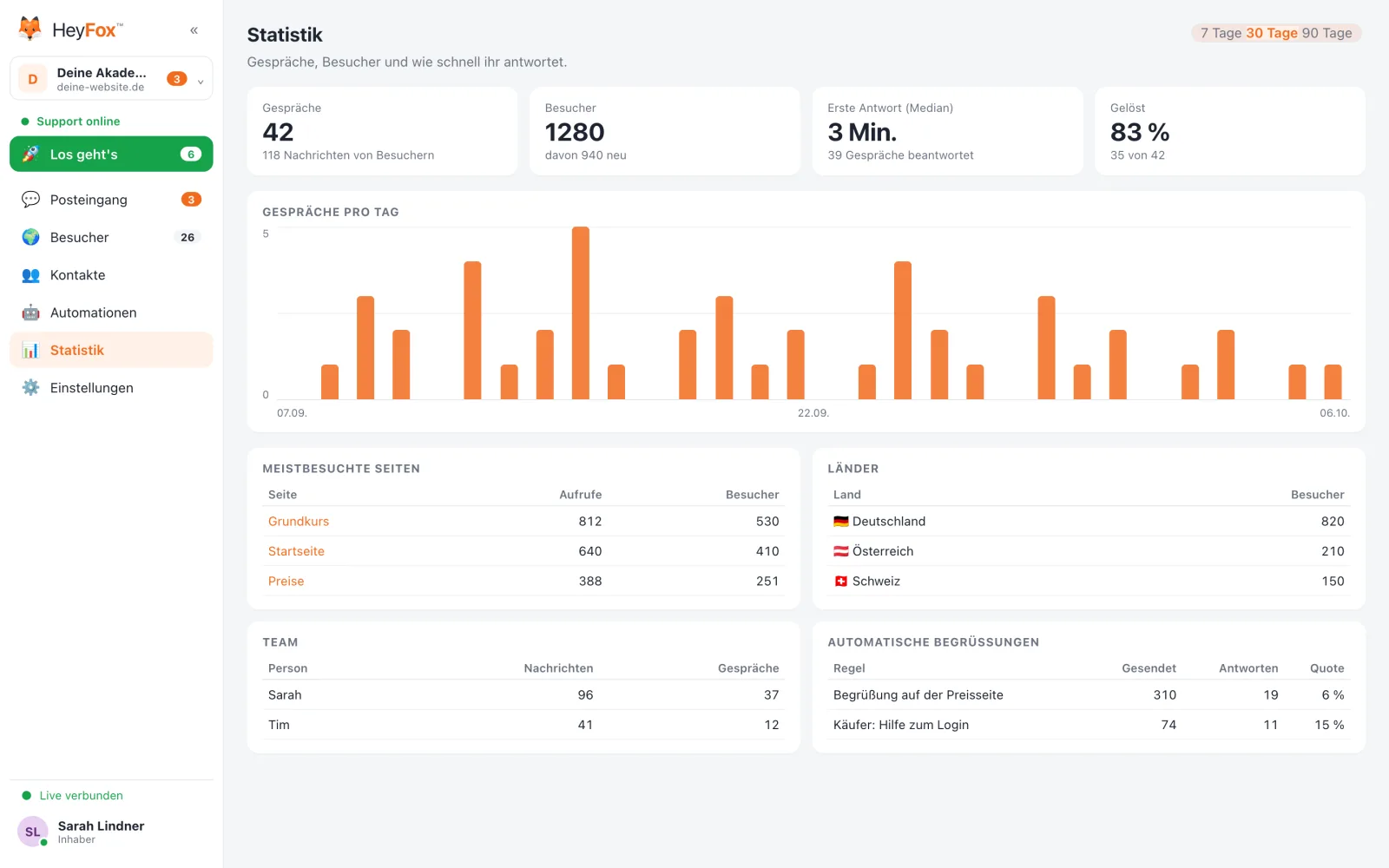This screenshot has height=868, width=1389.
Task: Select the 30 Tage range
Action: point(1272,33)
